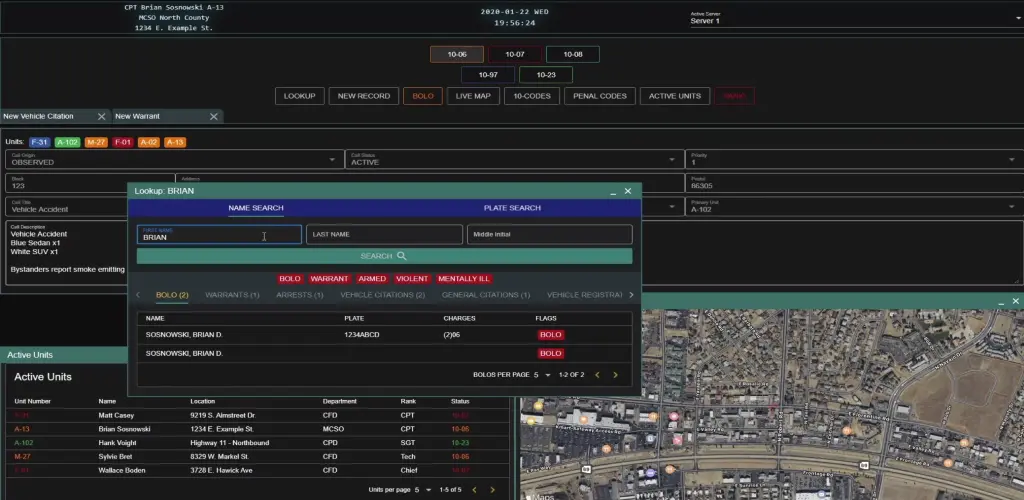Set status with the 10-08 button
The height and width of the screenshot is (500, 1024).
(573, 54)
